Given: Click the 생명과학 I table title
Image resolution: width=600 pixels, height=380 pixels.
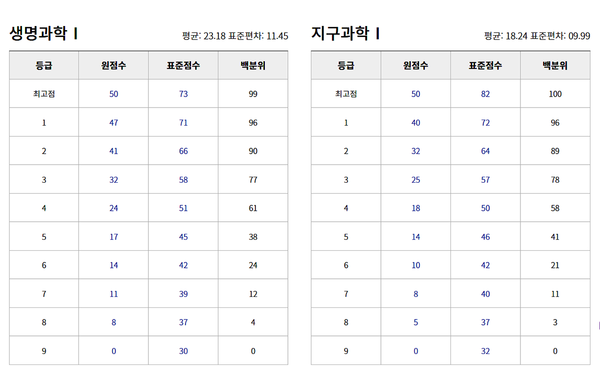Looking at the screenshot, I should 44,33.
